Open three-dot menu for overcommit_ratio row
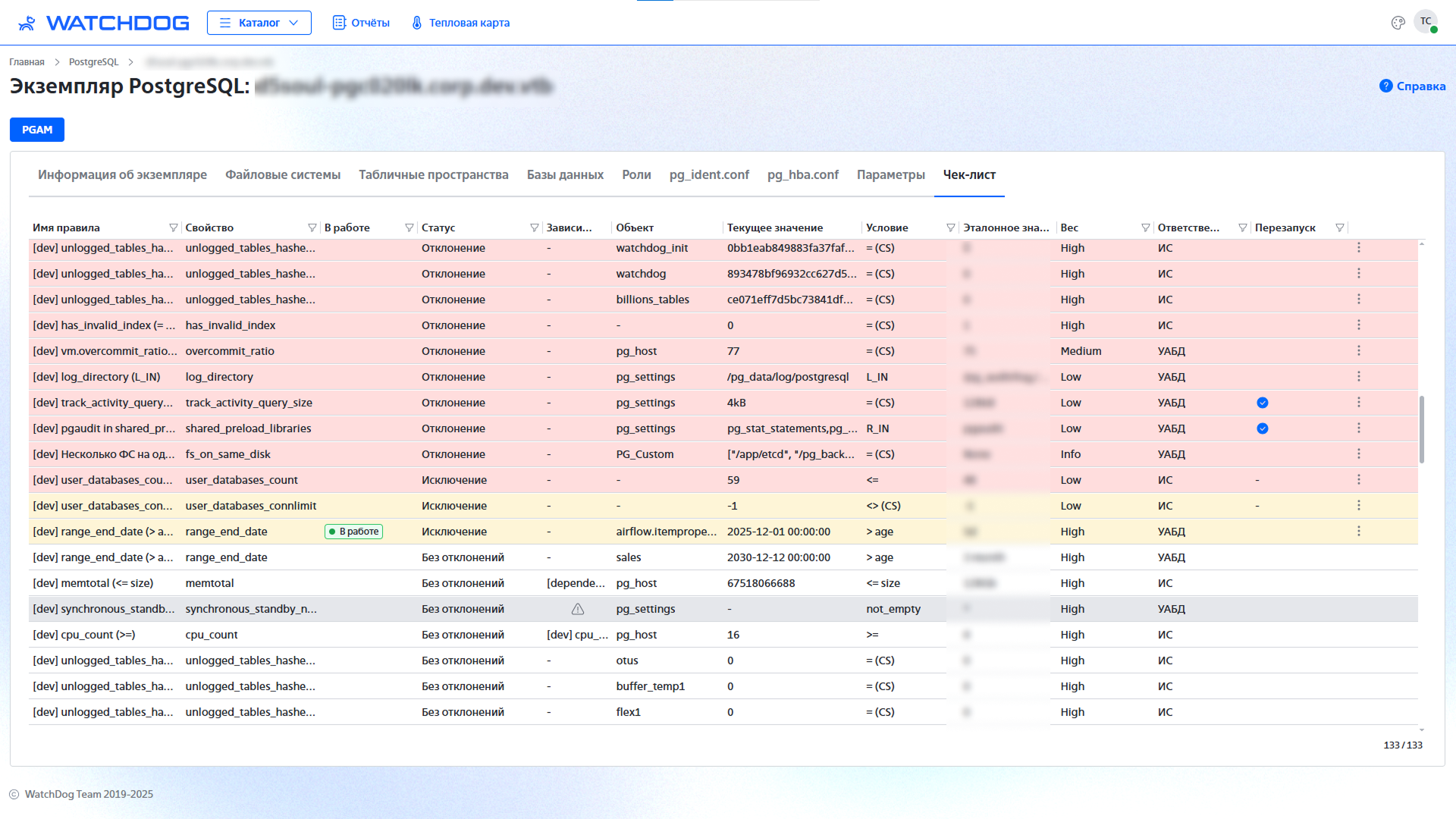Screen dimensions: 1456x819 (1358, 351)
